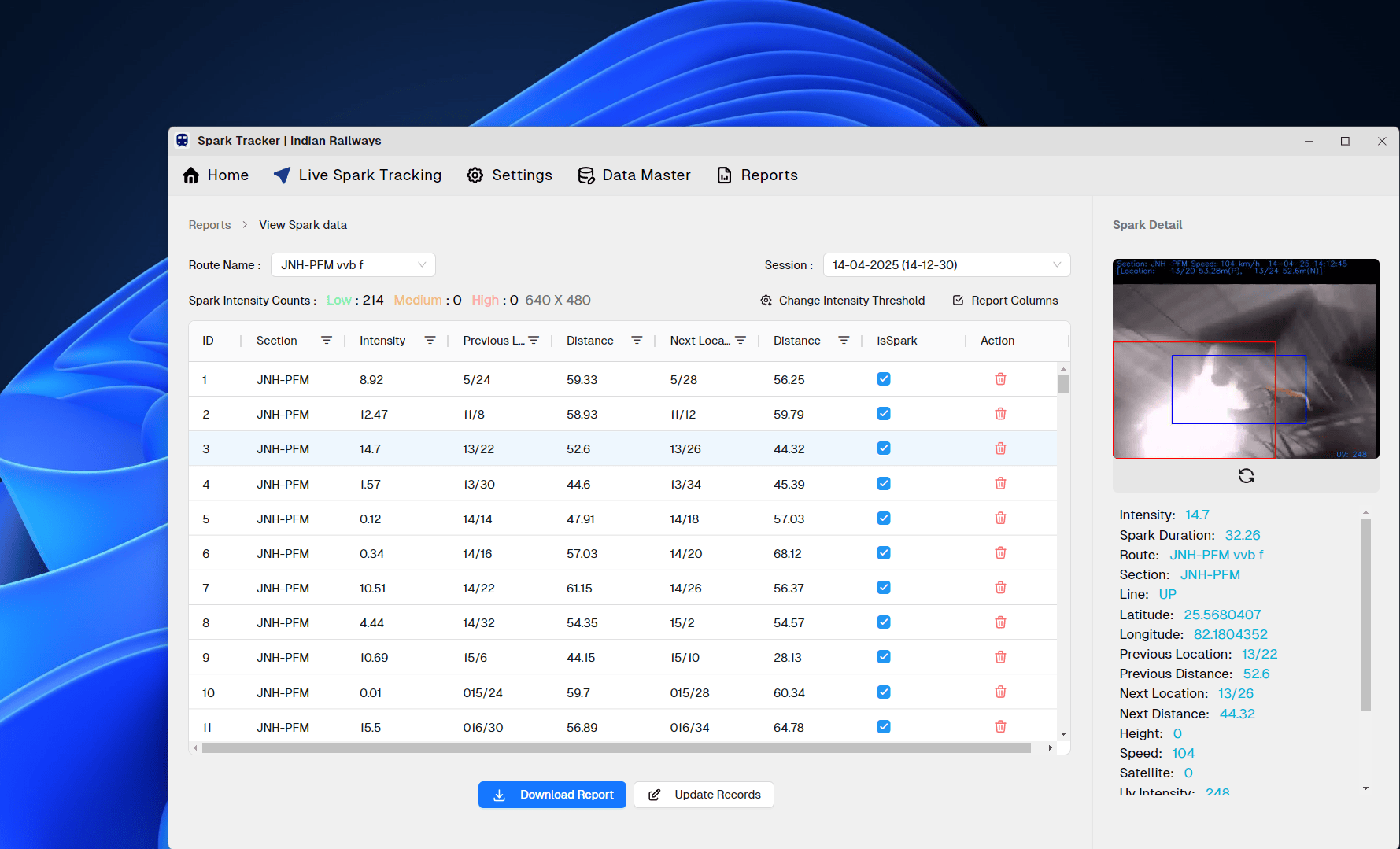
Task: Open the Live Spark Tracking tab
Action: click(x=357, y=175)
